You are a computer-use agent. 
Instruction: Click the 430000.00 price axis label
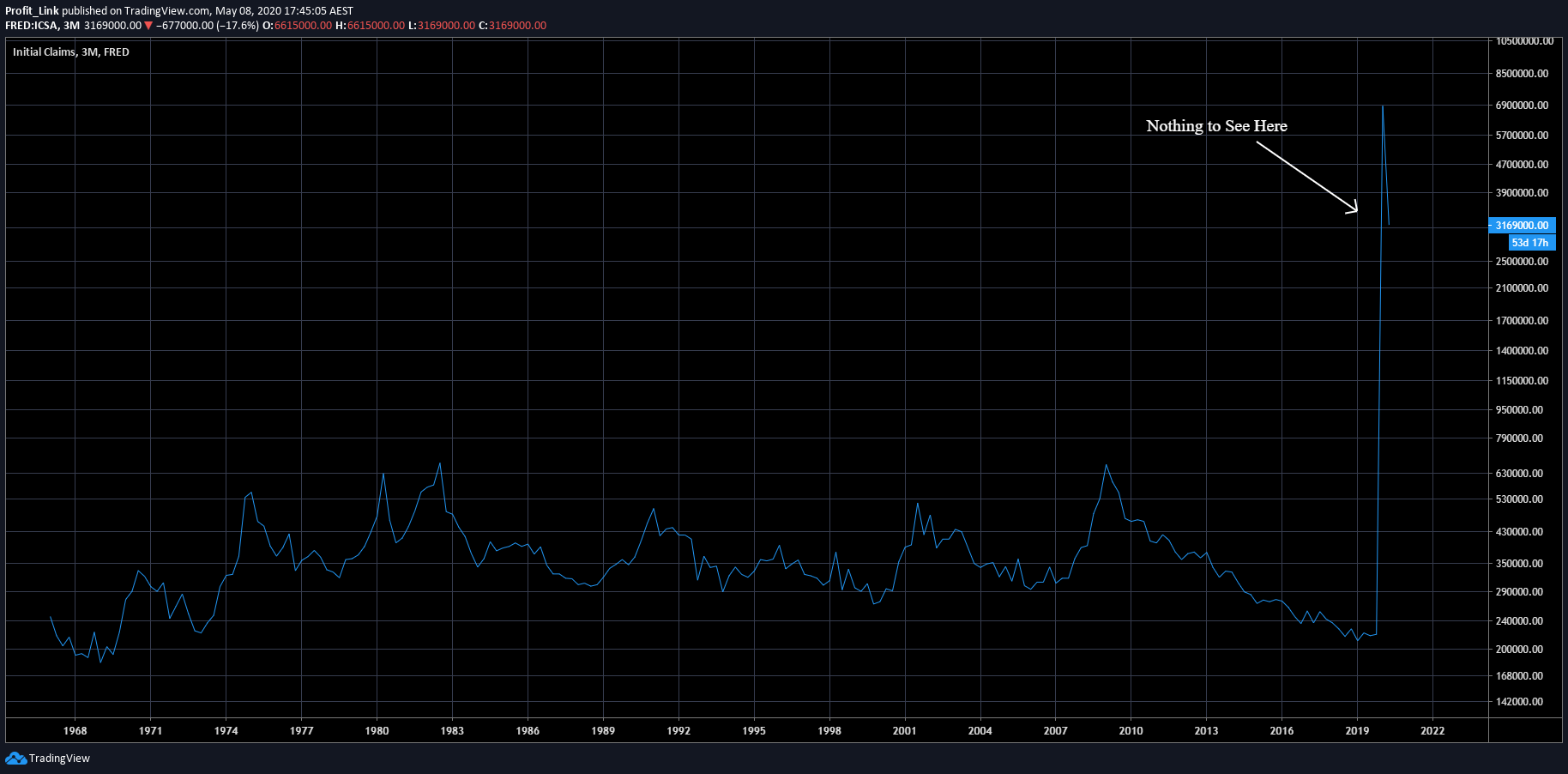click(1519, 531)
